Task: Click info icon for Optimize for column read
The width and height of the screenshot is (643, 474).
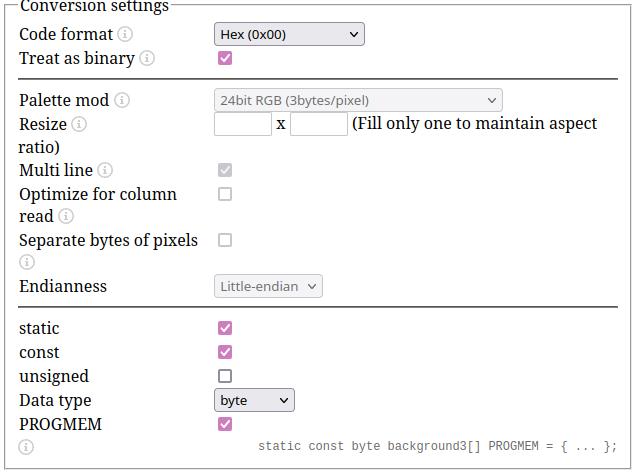Action: pos(66,216)
